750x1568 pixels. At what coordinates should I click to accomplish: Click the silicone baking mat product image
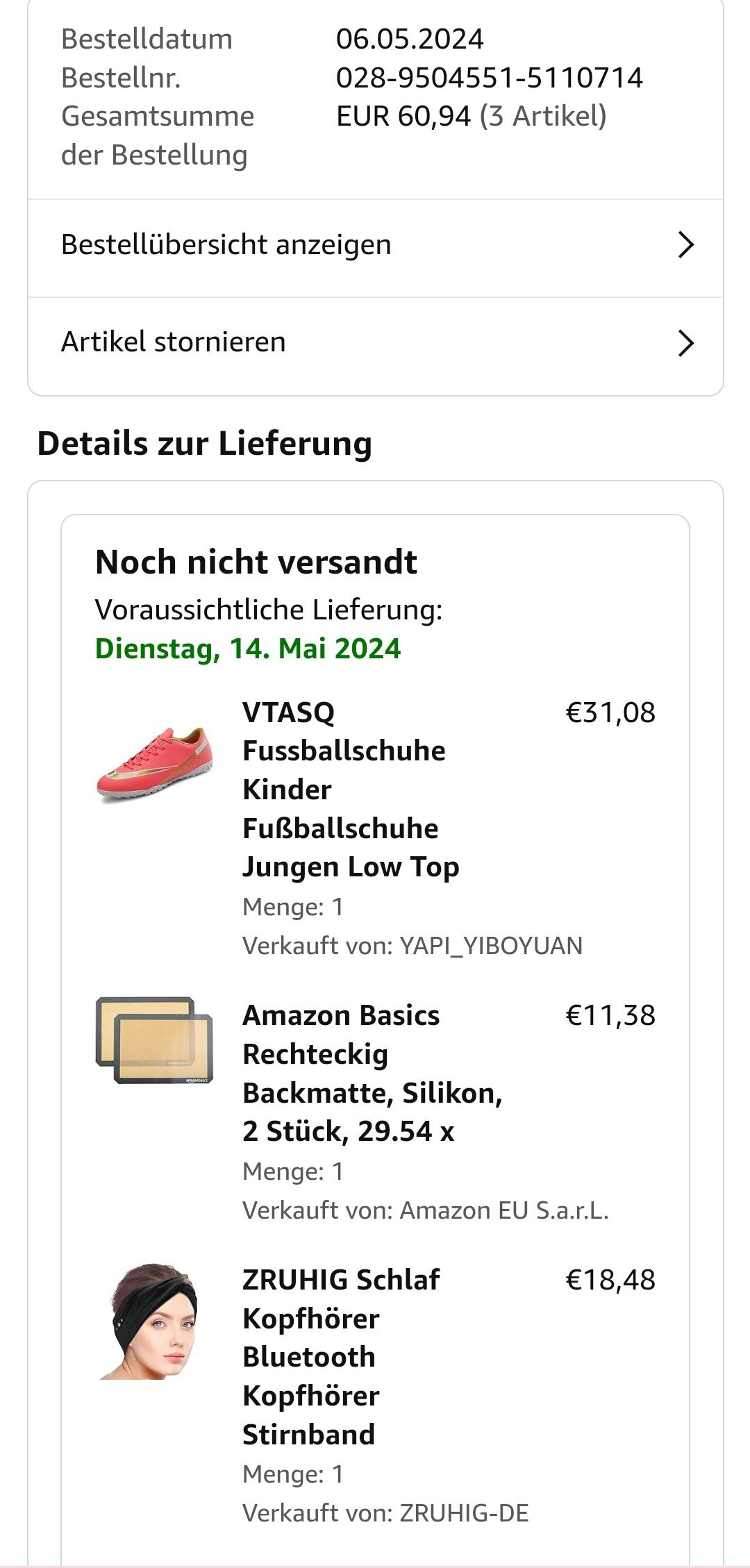point(154,1040)
